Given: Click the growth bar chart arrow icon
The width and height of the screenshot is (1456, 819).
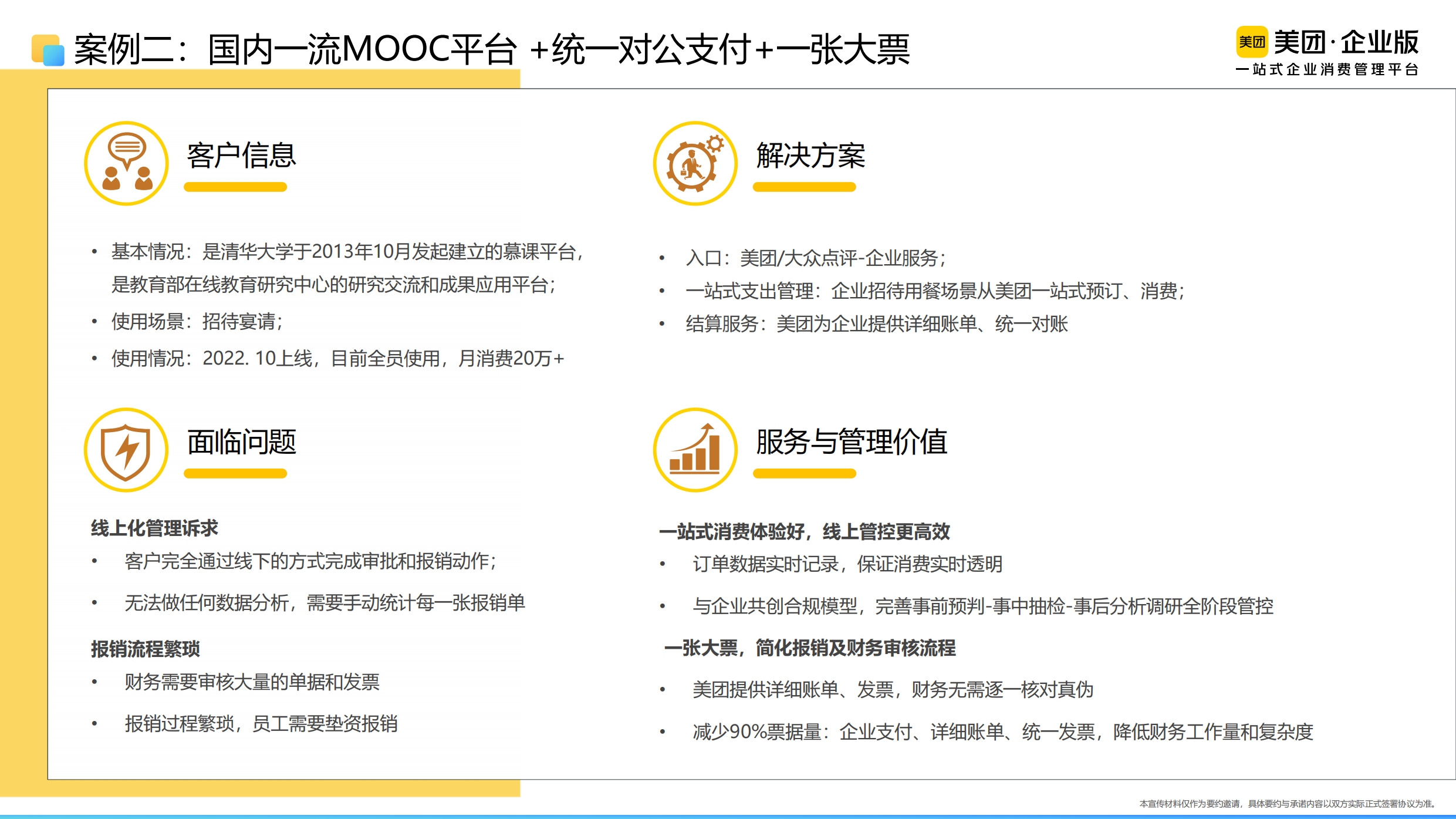Looking at the screenshot, I should click(695, 450).
